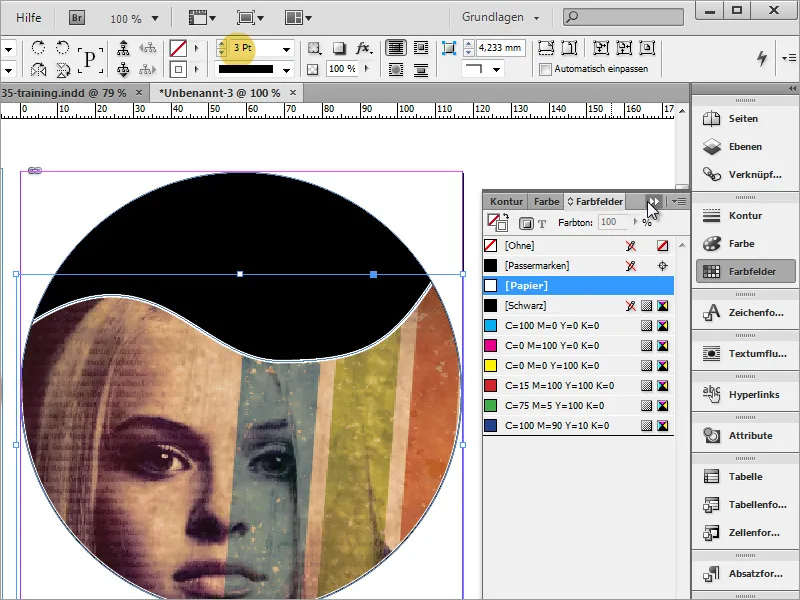Open the Hilfe menu
This screenshot has width=800, height=600.
[29, 18]
